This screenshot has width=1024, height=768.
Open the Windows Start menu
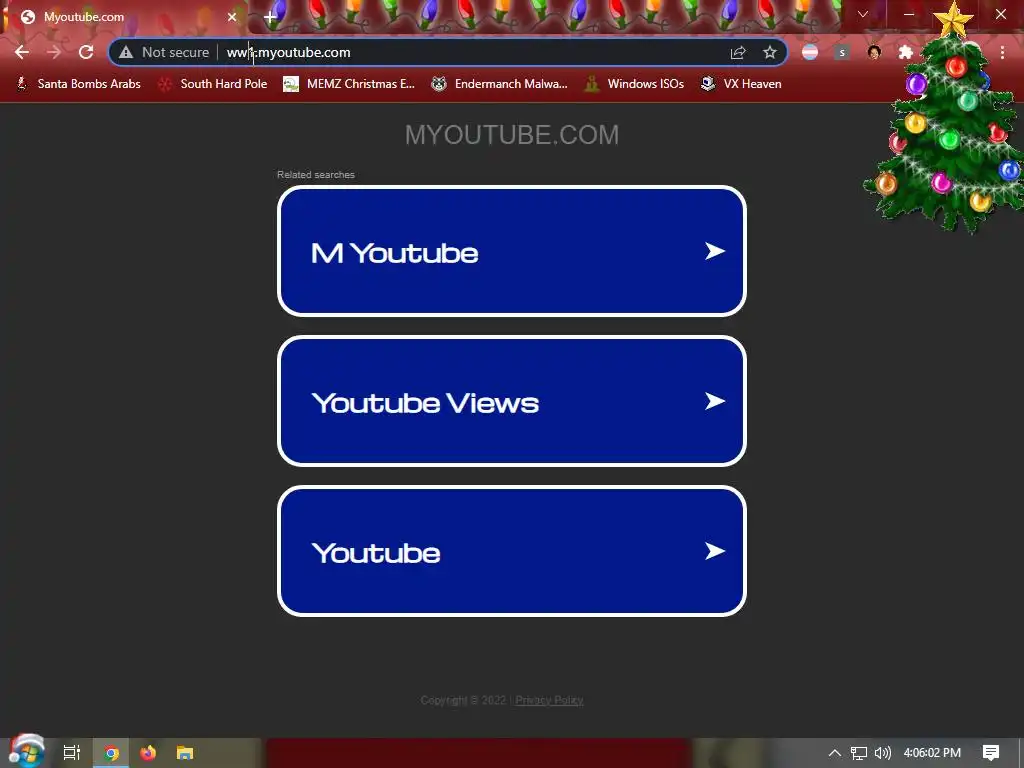(x=26, y=752)
